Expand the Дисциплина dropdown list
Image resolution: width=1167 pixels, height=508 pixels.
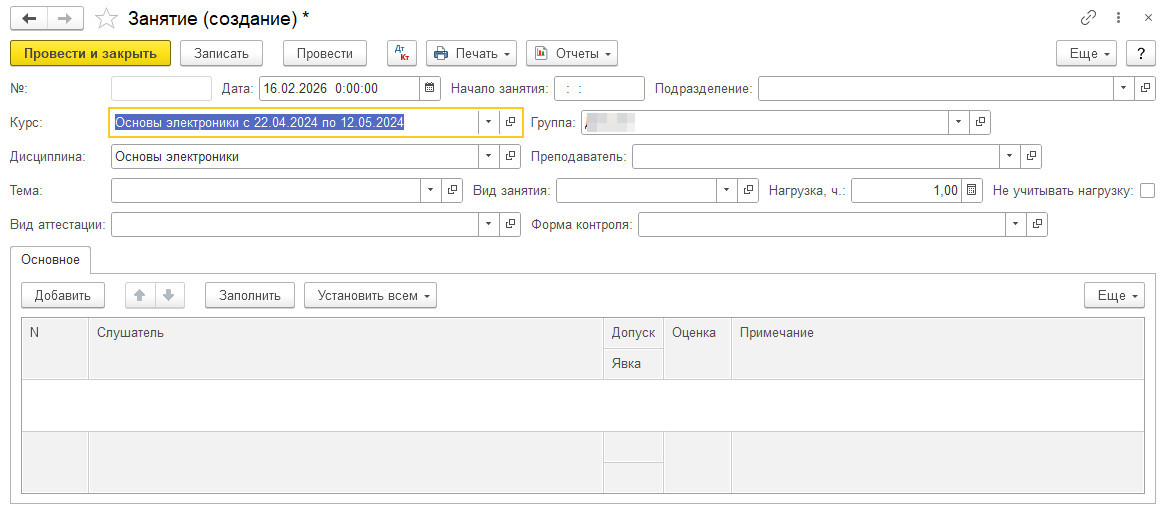[x=488, y=157]
